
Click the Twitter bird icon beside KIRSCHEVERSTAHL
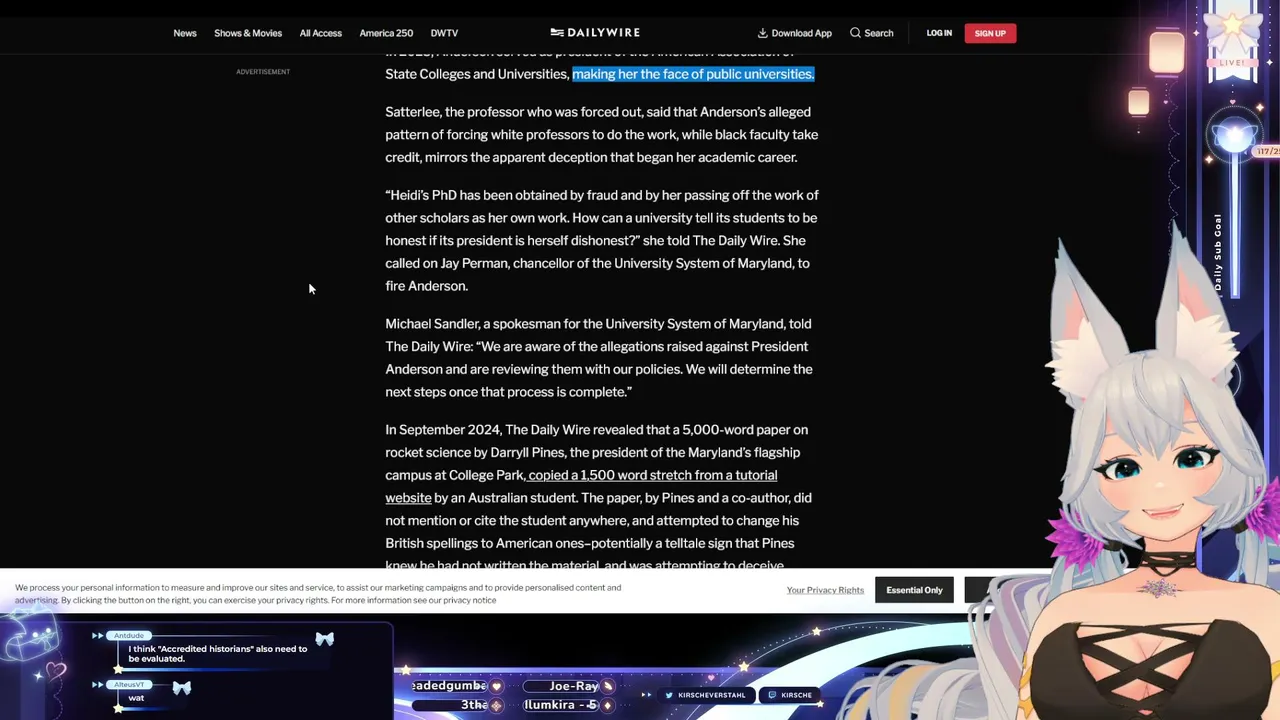(669, 695)
